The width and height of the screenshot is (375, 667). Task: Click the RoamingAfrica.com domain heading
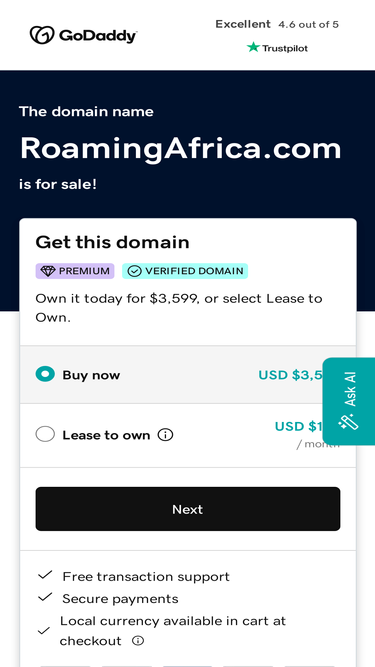click(x=181, y=149)
